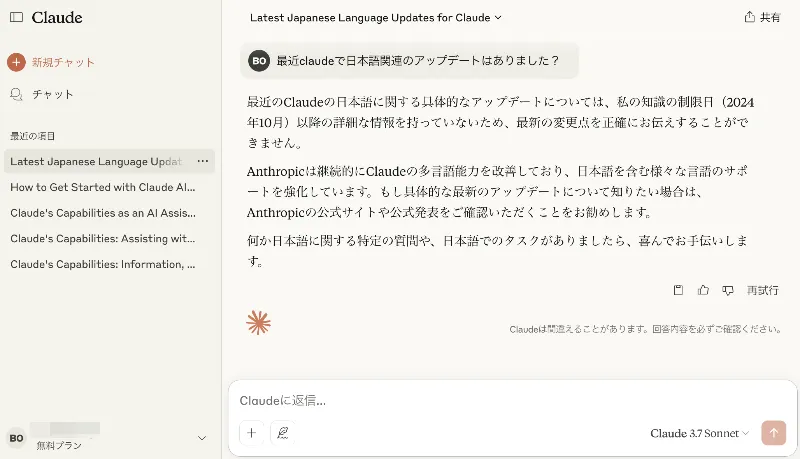Open the writing style selector icon

pos(282,433)
